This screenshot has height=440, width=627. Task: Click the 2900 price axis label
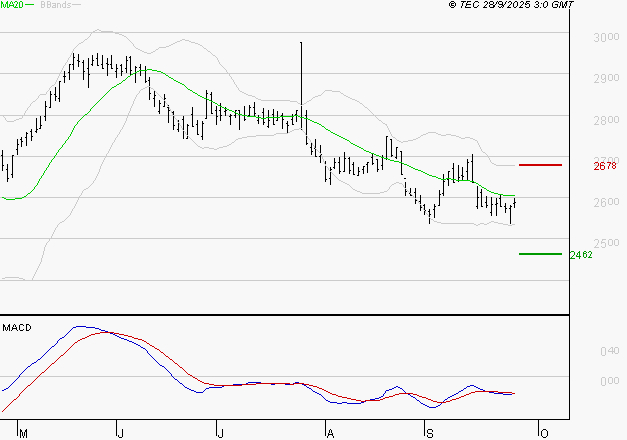[x=606, y=78]
